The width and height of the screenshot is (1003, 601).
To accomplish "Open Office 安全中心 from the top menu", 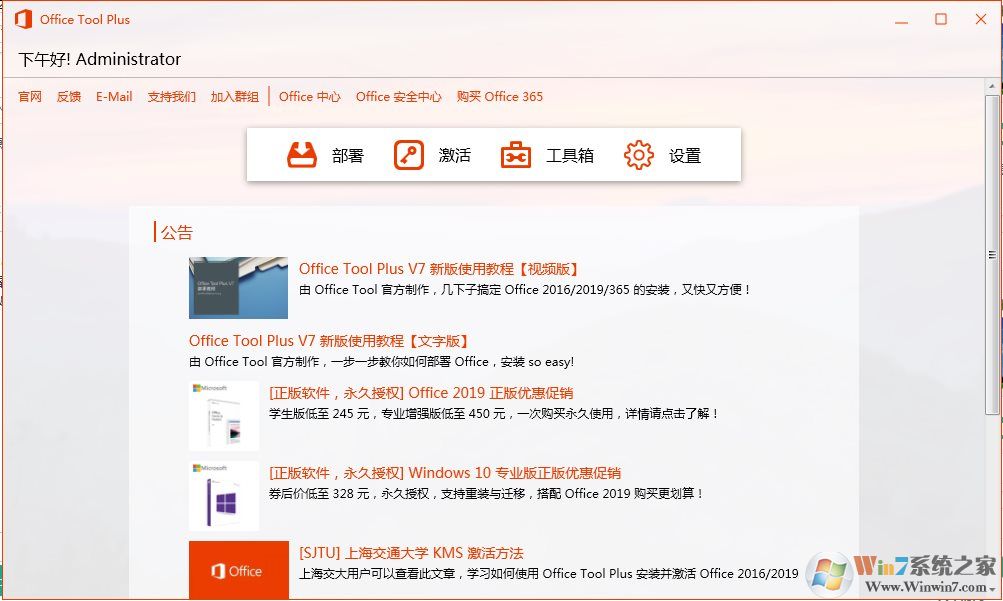I will tap(400, 96).
